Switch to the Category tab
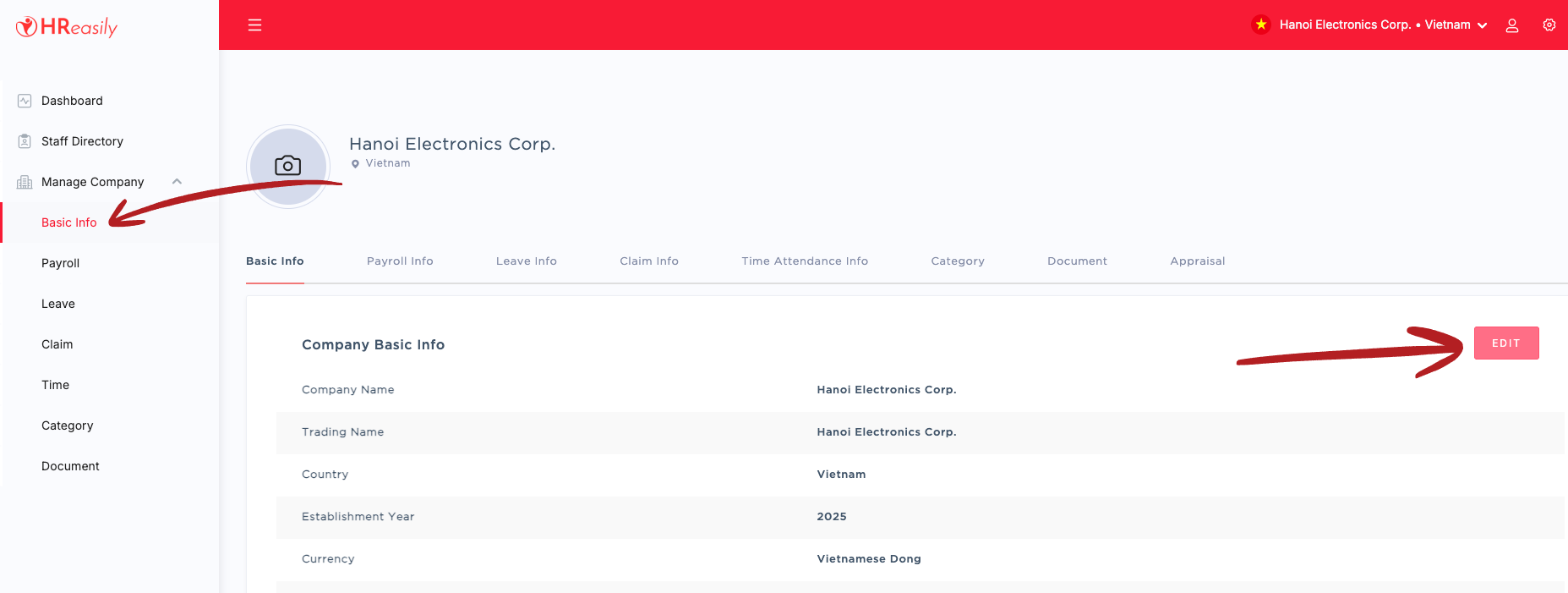 click(958, 261)
